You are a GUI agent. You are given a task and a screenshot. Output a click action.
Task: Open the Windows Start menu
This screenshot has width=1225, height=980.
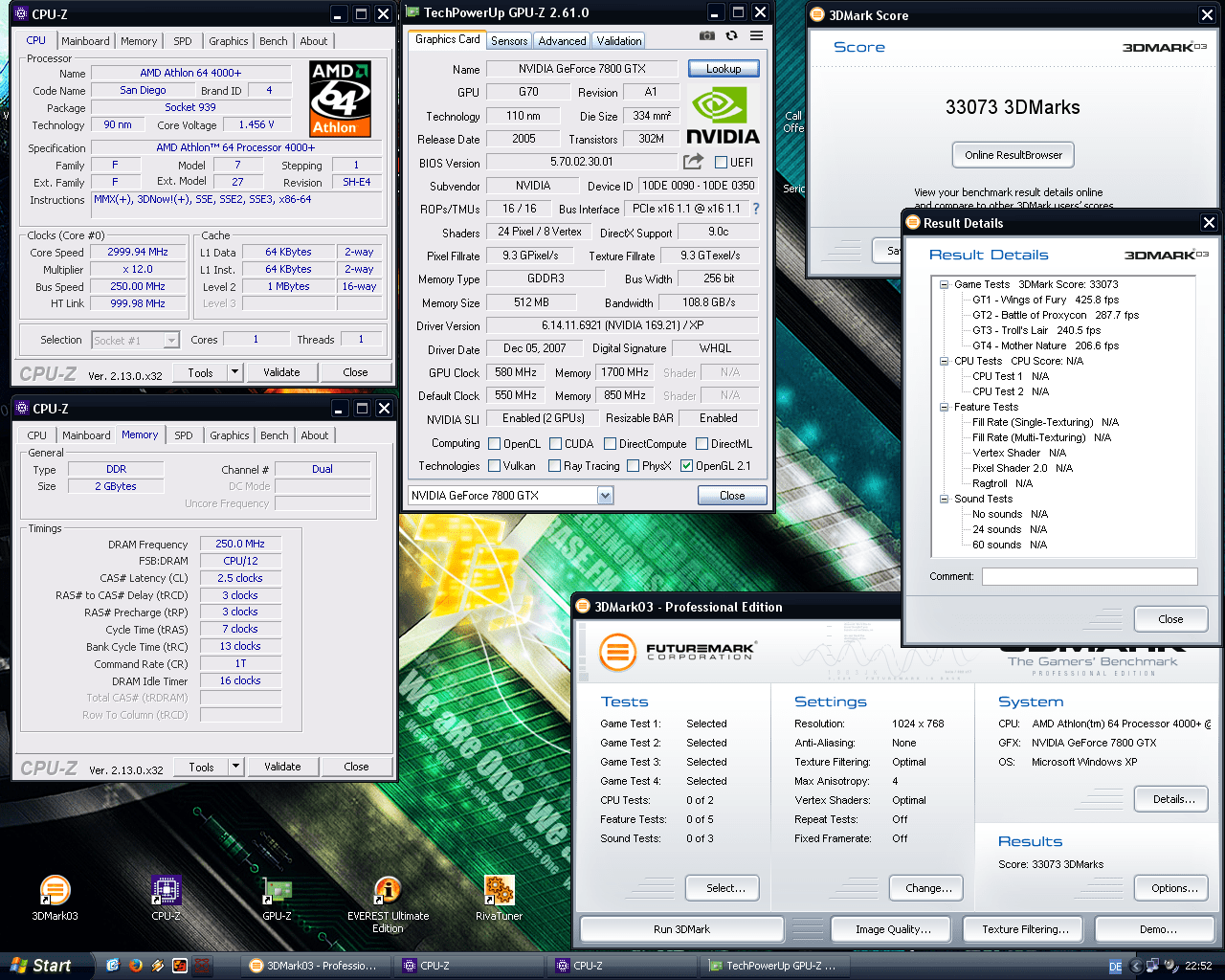coord(46,966)
